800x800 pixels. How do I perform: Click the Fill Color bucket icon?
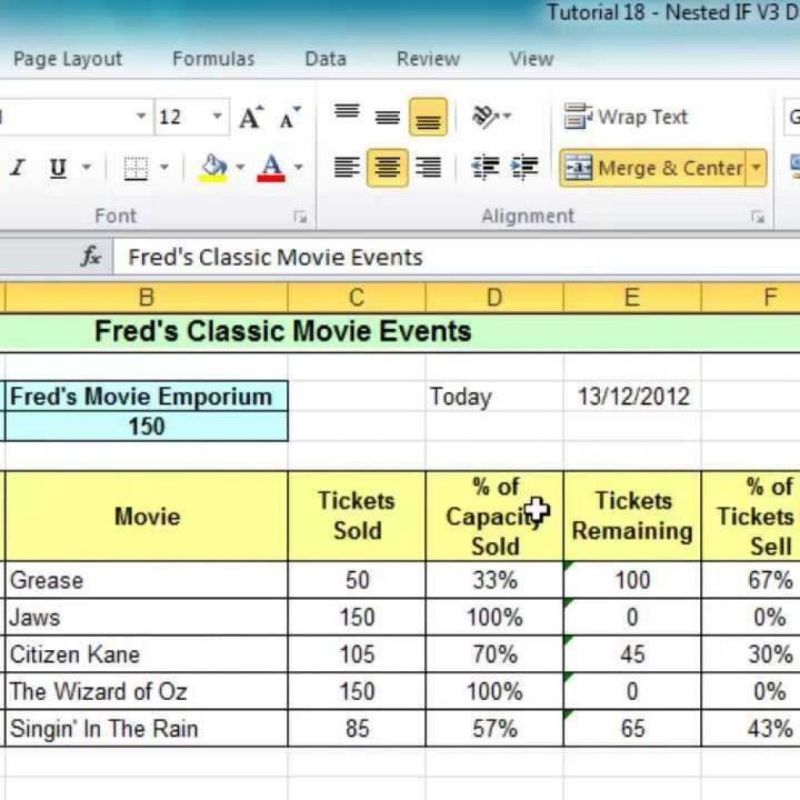coord(211,163)
